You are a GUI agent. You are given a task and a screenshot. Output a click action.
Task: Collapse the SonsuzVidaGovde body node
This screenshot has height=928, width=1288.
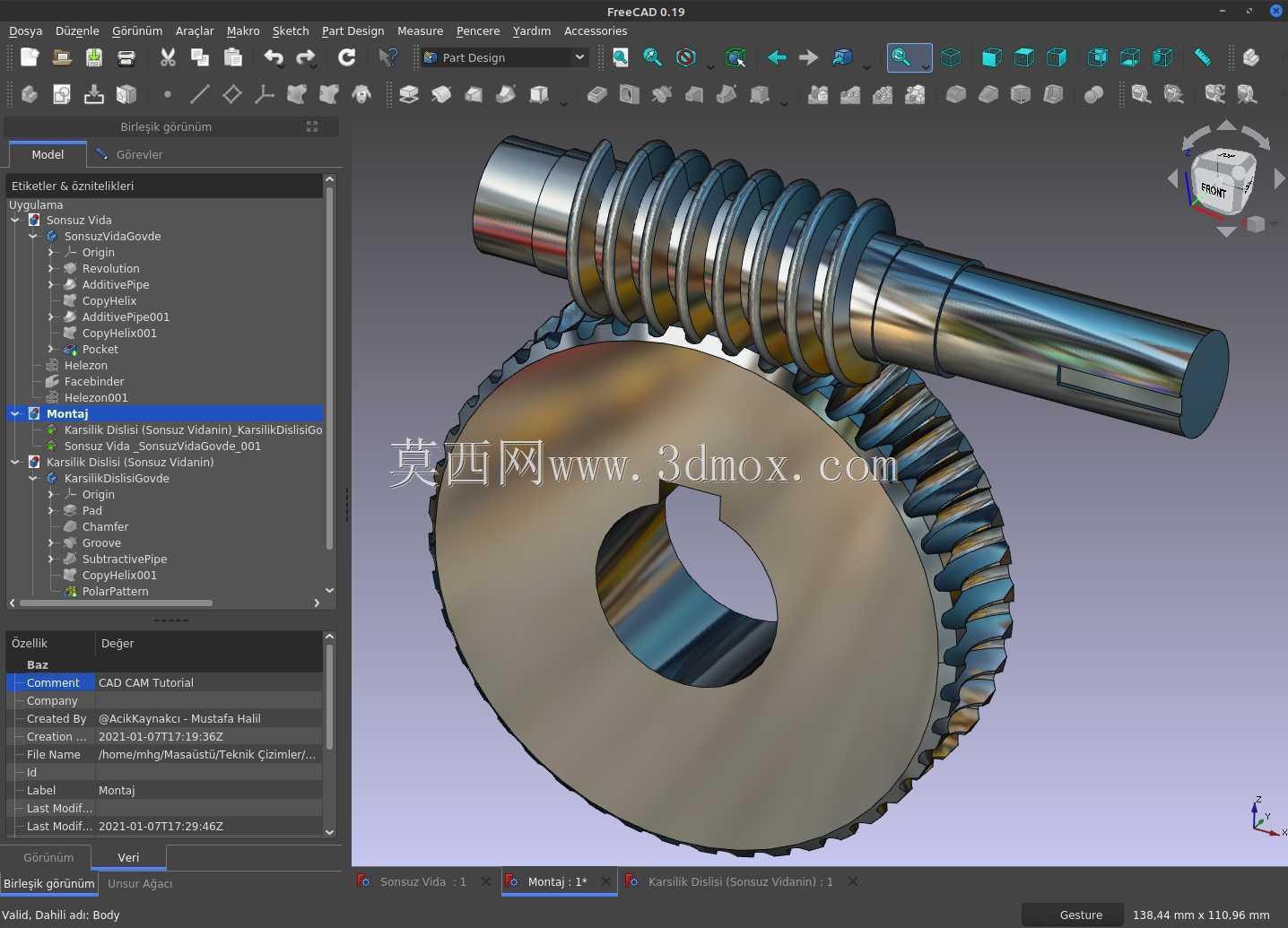[33, 236]
